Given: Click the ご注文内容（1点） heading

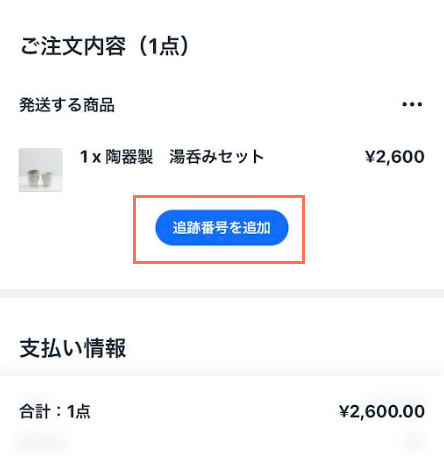Looking at the screenshot, I should pos(105,46).
